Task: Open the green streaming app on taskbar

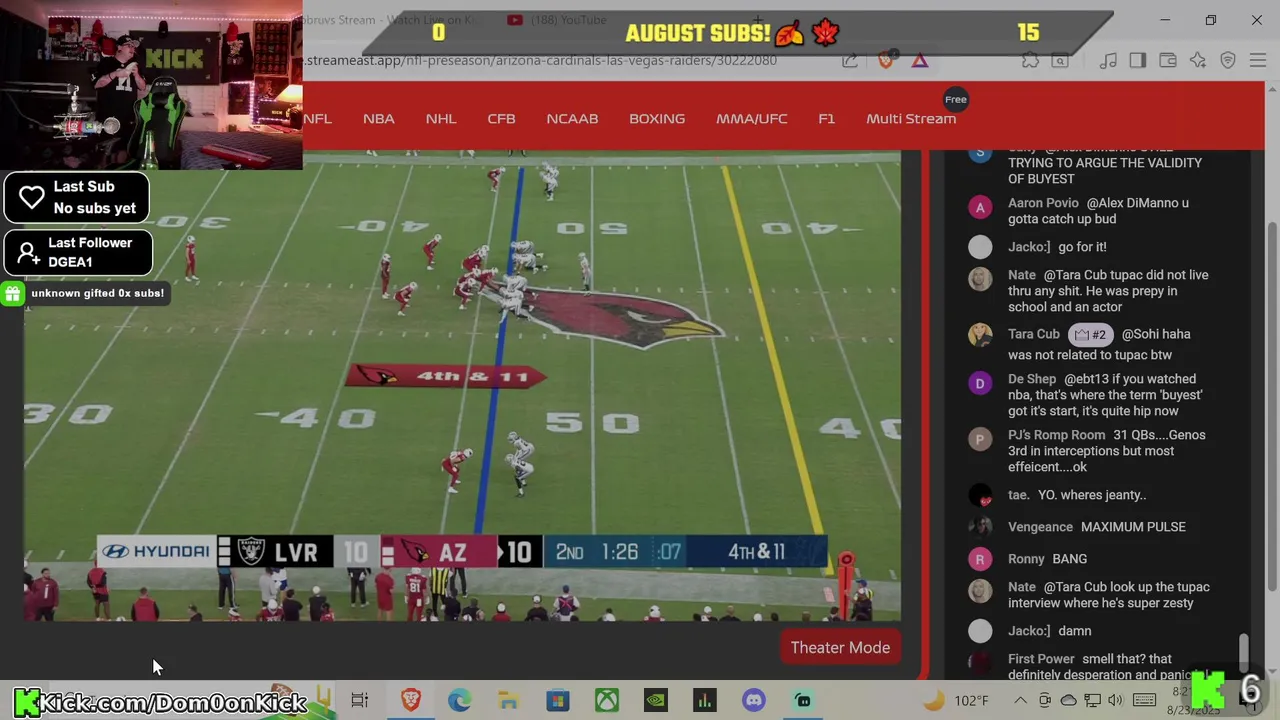Action: click(802, 700)
